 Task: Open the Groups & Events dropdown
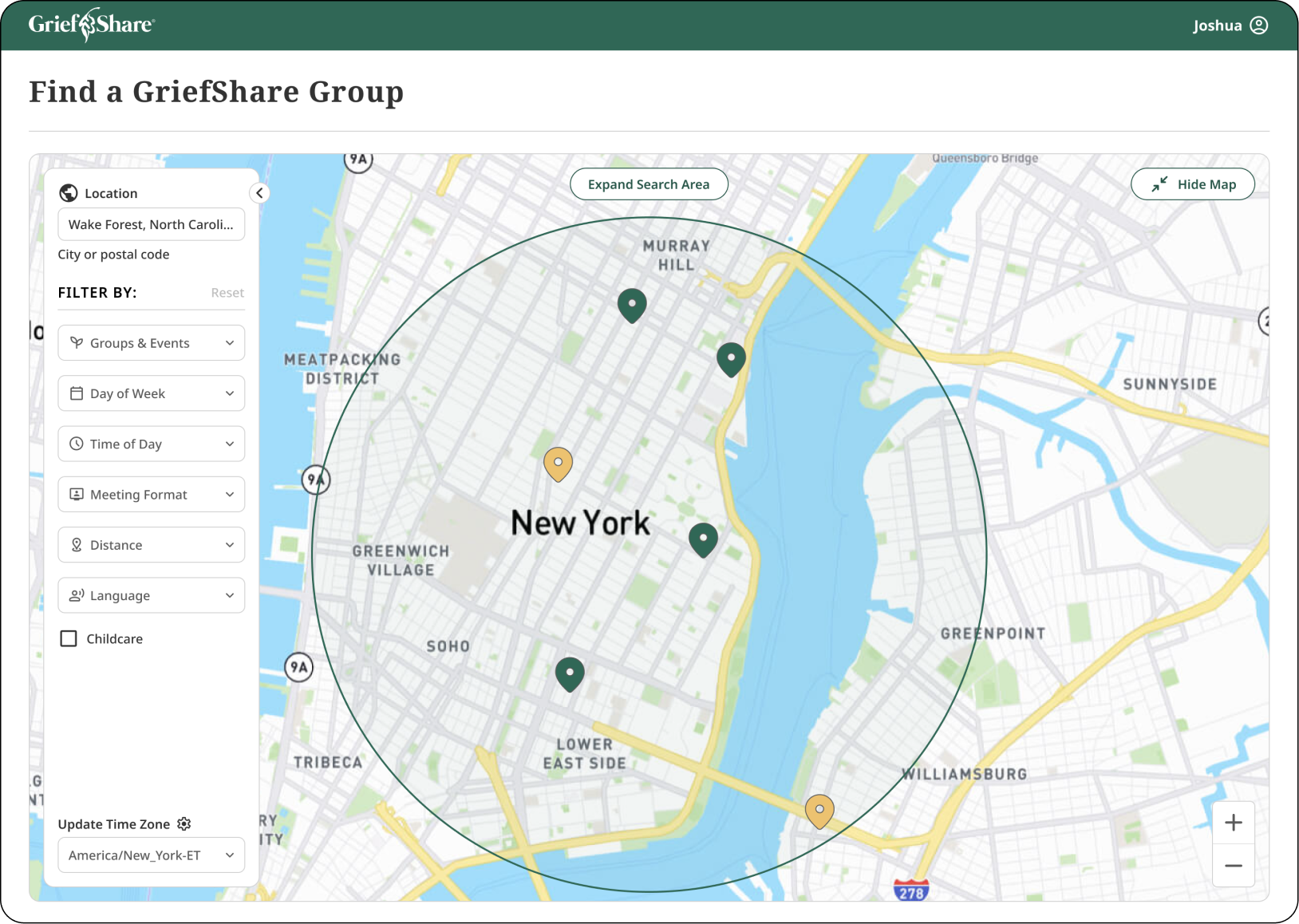click(151, 342)
